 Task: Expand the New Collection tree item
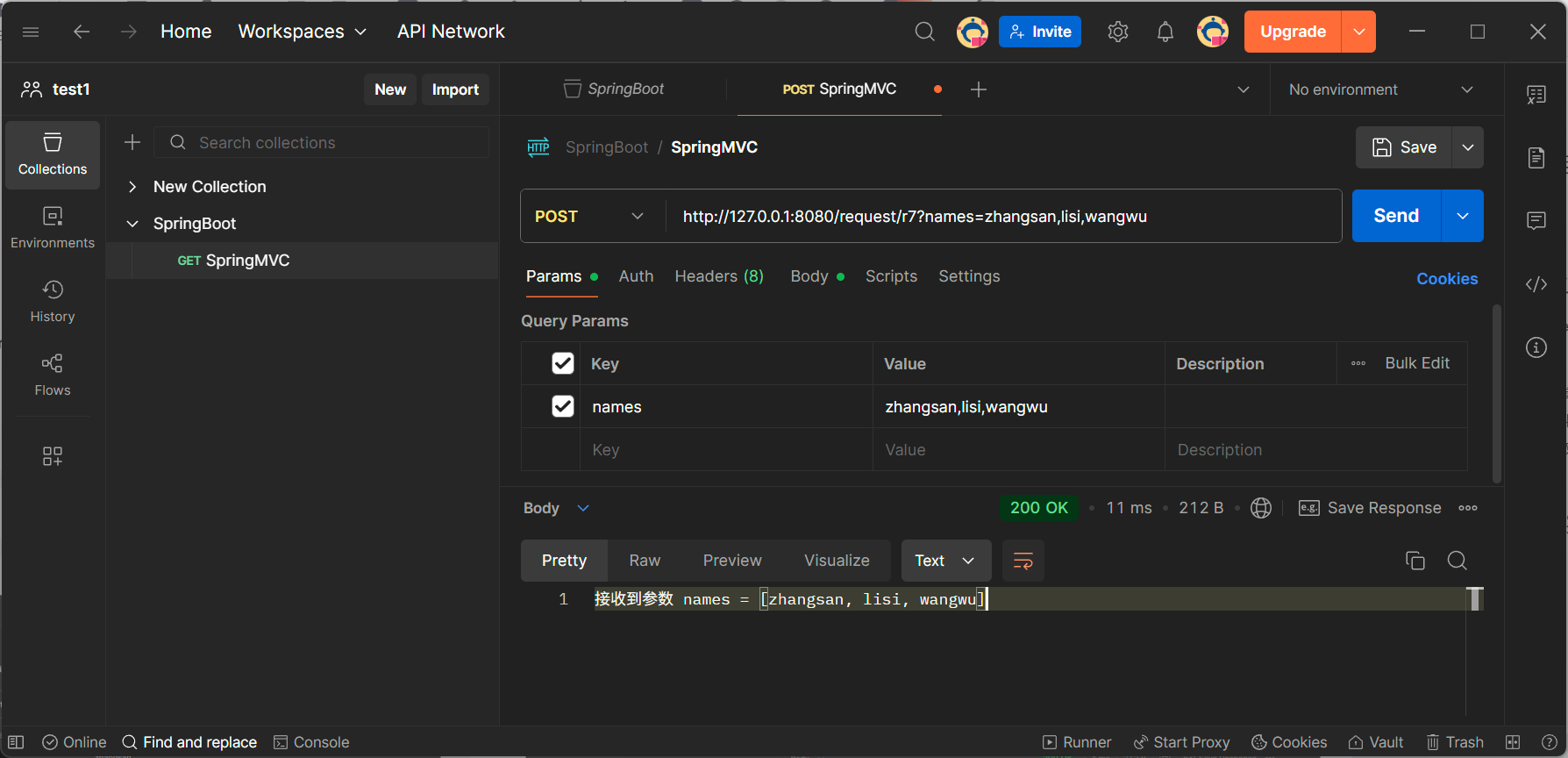click(132, 187)
